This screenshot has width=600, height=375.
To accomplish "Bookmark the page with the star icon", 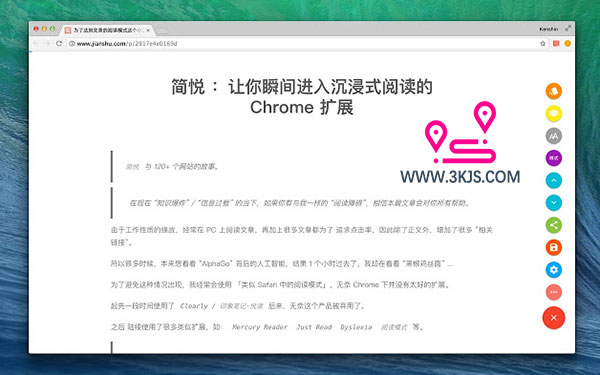I will (543, 43).
